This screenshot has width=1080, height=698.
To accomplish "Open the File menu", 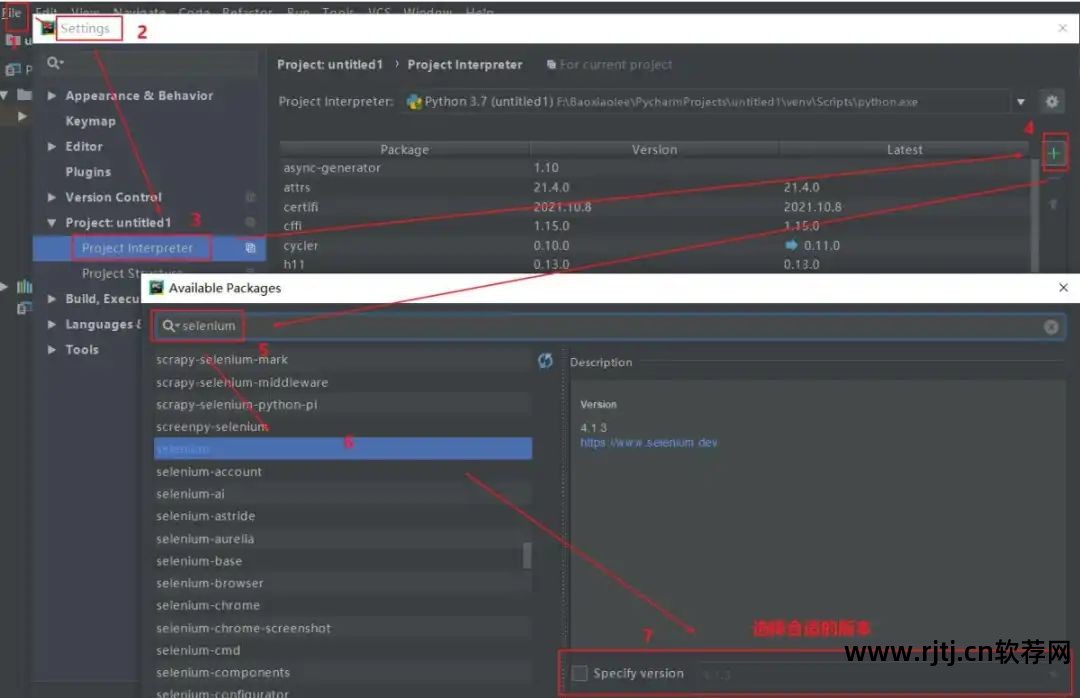I will (12, 12).
